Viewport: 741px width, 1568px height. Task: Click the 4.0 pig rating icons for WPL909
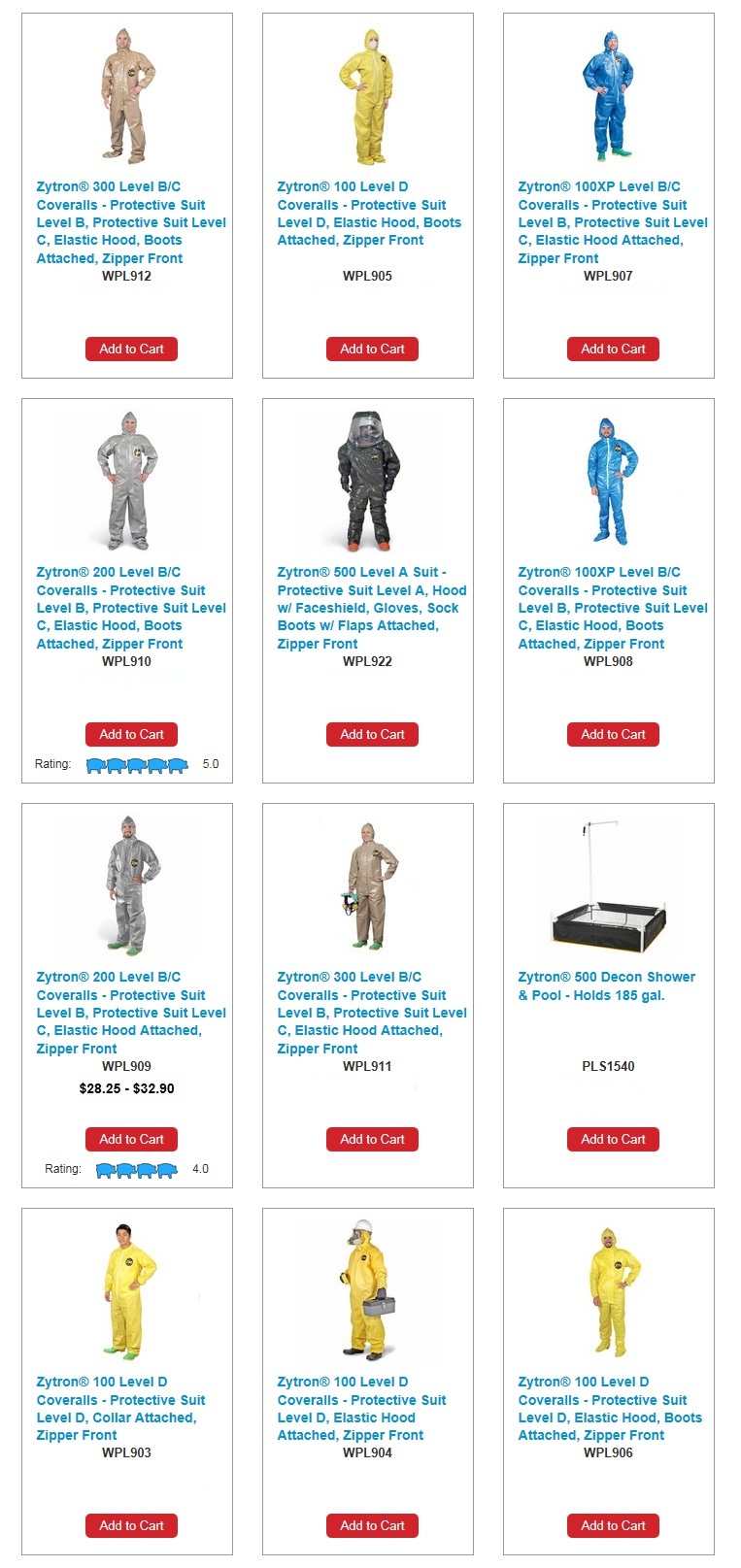[137, 1170]
